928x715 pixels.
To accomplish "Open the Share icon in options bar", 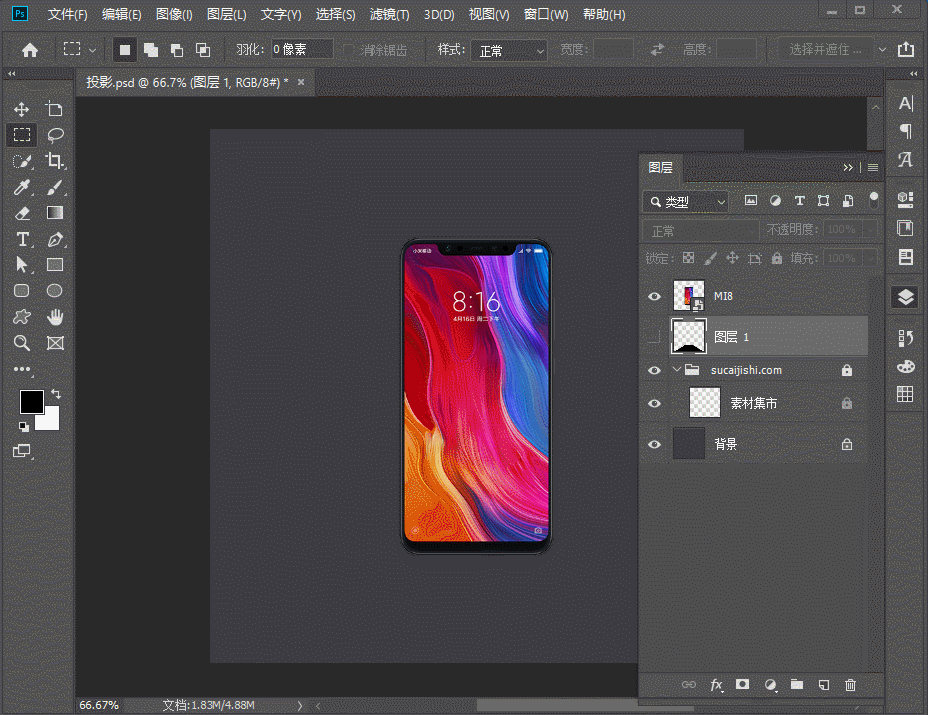I will click(x=906, y=50).
